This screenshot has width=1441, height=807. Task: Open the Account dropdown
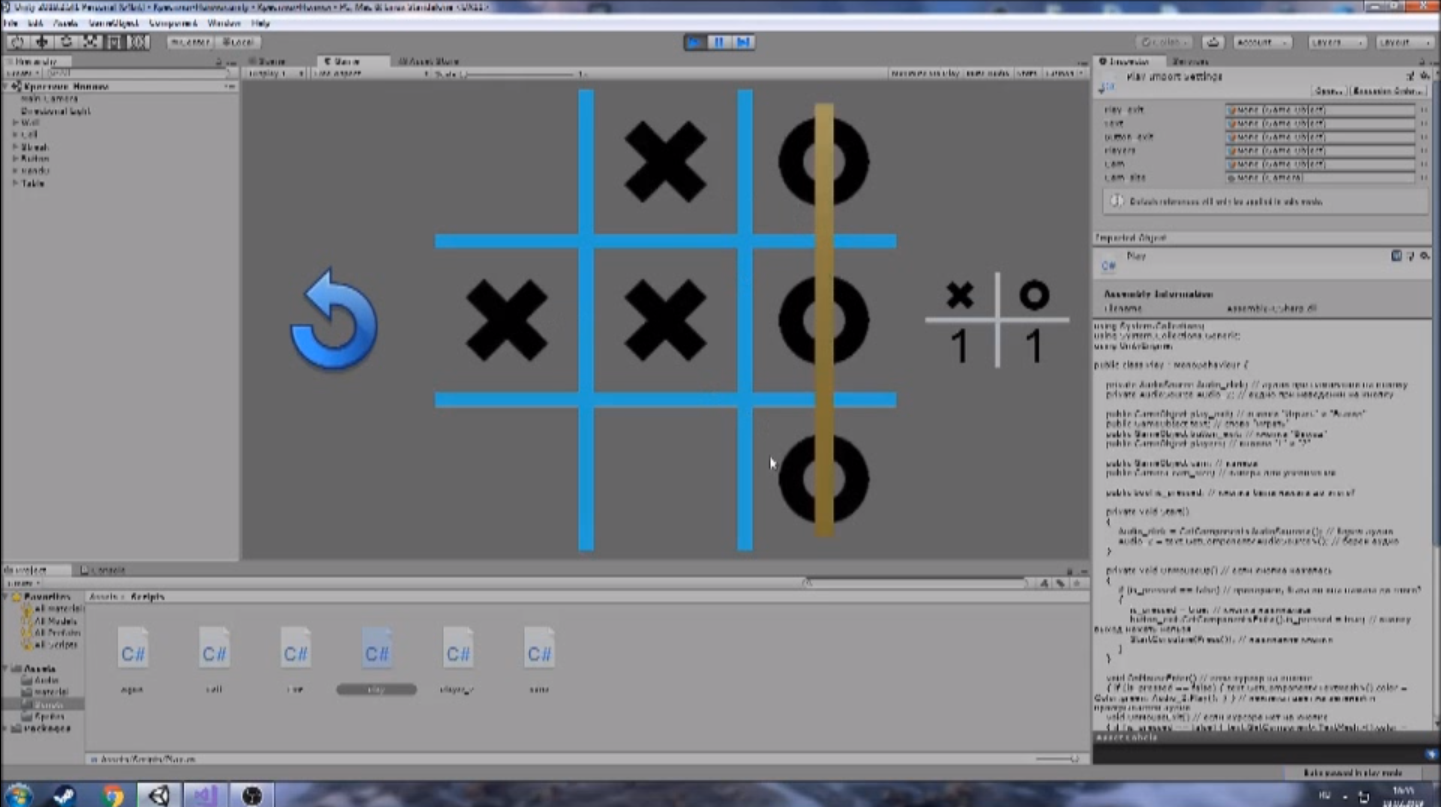point(1262,42)
